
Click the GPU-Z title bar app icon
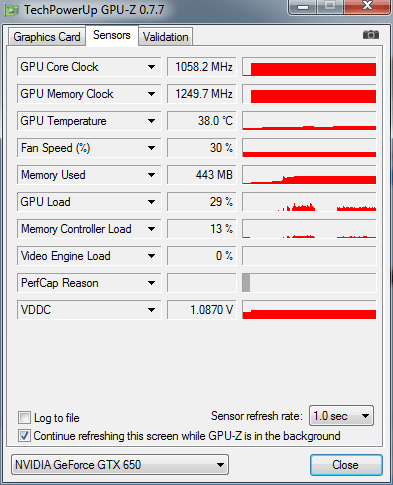point(12,10)
